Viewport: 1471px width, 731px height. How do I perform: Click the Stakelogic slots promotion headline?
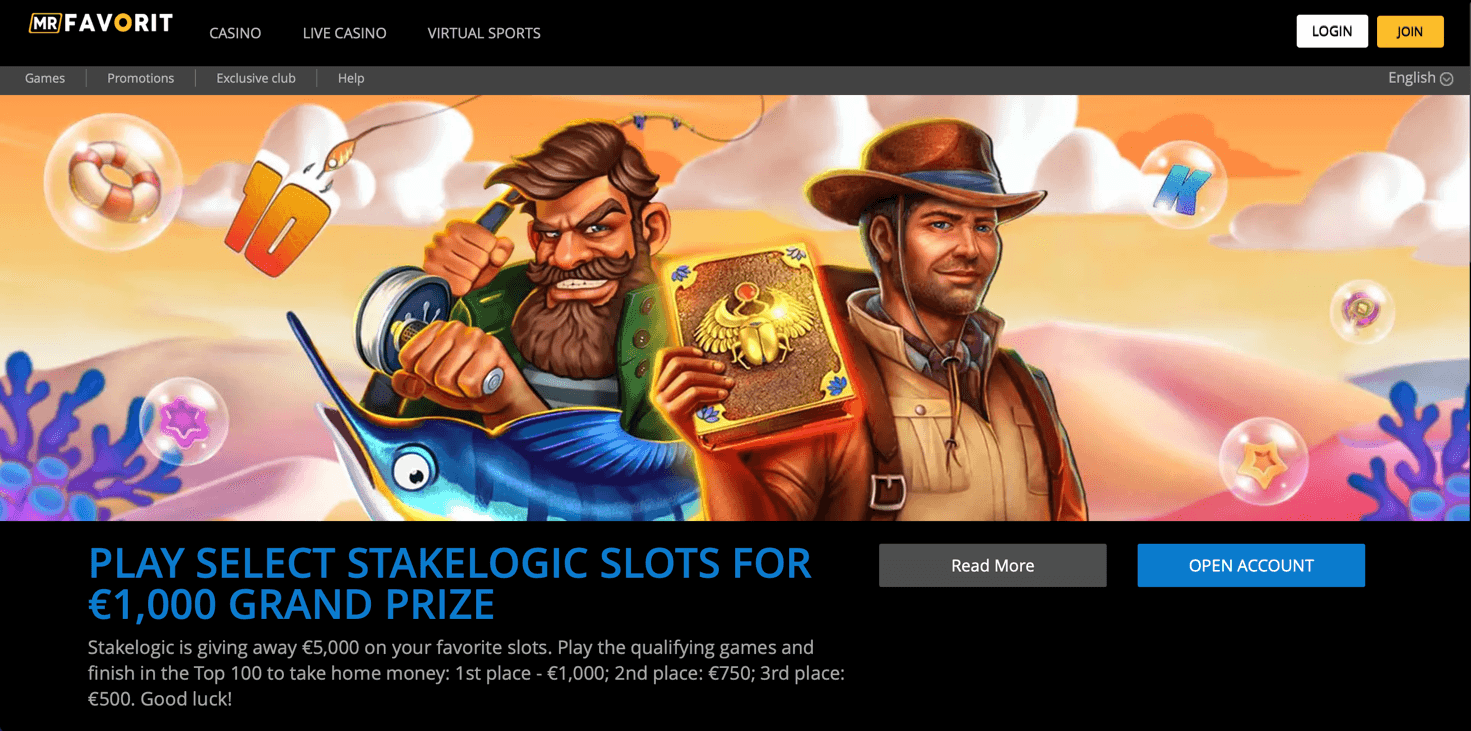(x=450, y=584)
